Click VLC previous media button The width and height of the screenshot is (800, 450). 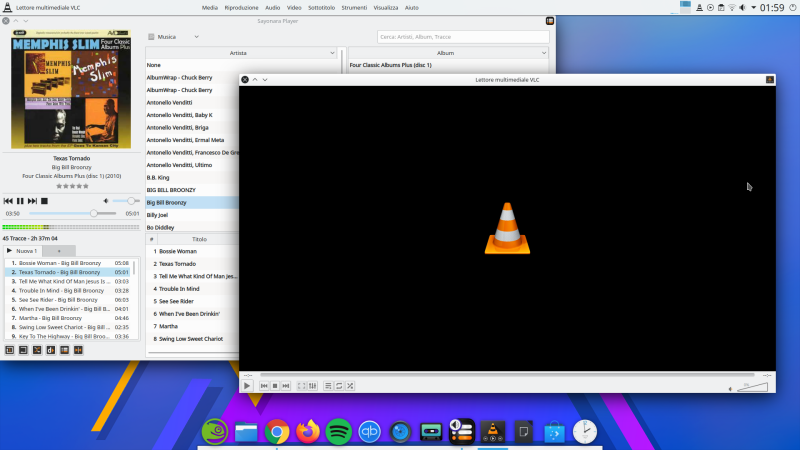coord(264,386)
